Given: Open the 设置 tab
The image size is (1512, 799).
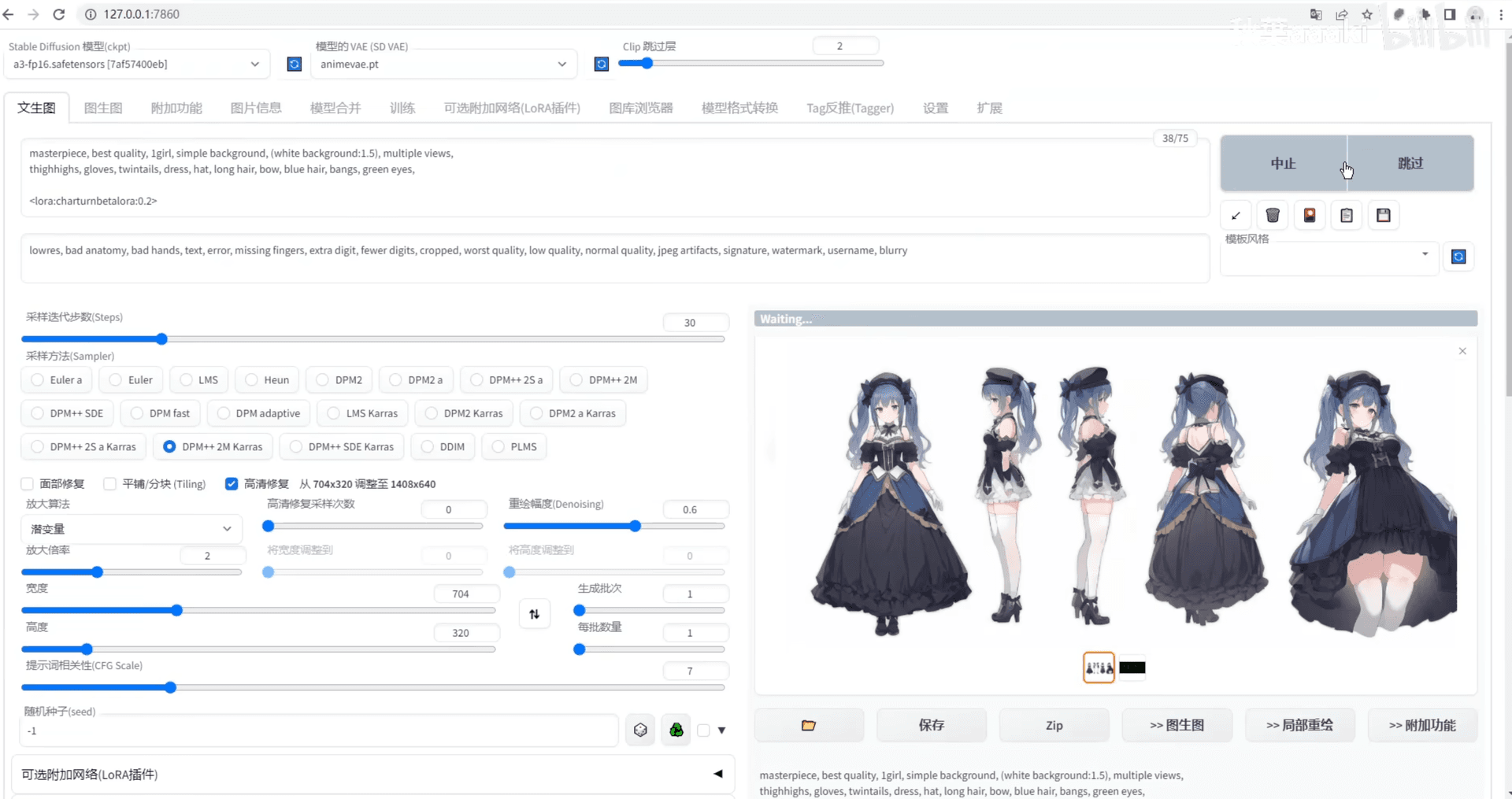Looking at the screenshot, I should click(x=935, y=108).
